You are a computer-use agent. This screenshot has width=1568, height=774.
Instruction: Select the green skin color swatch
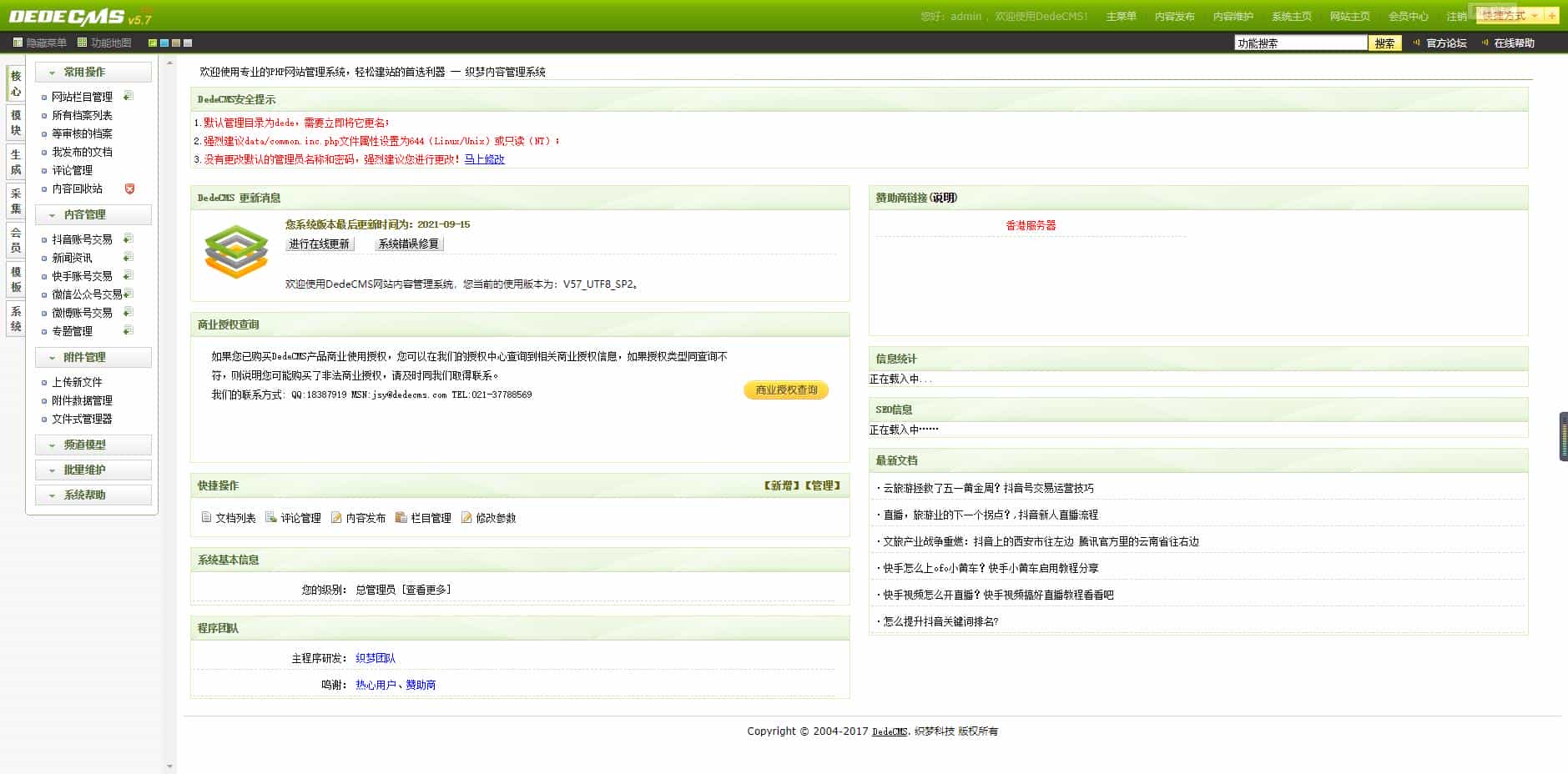coord(153,43)
